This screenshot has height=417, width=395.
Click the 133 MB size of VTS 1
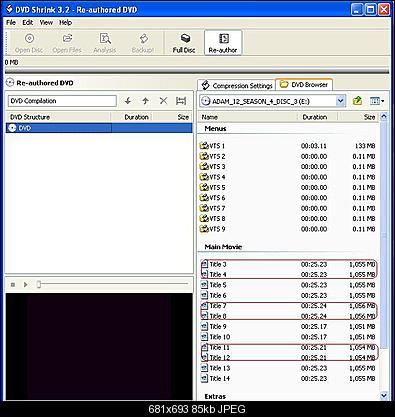365,146
